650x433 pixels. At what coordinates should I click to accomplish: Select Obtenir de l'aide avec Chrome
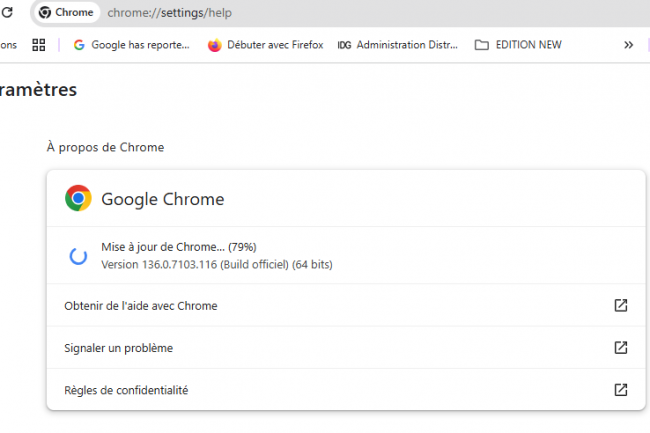tap(140, 305)
